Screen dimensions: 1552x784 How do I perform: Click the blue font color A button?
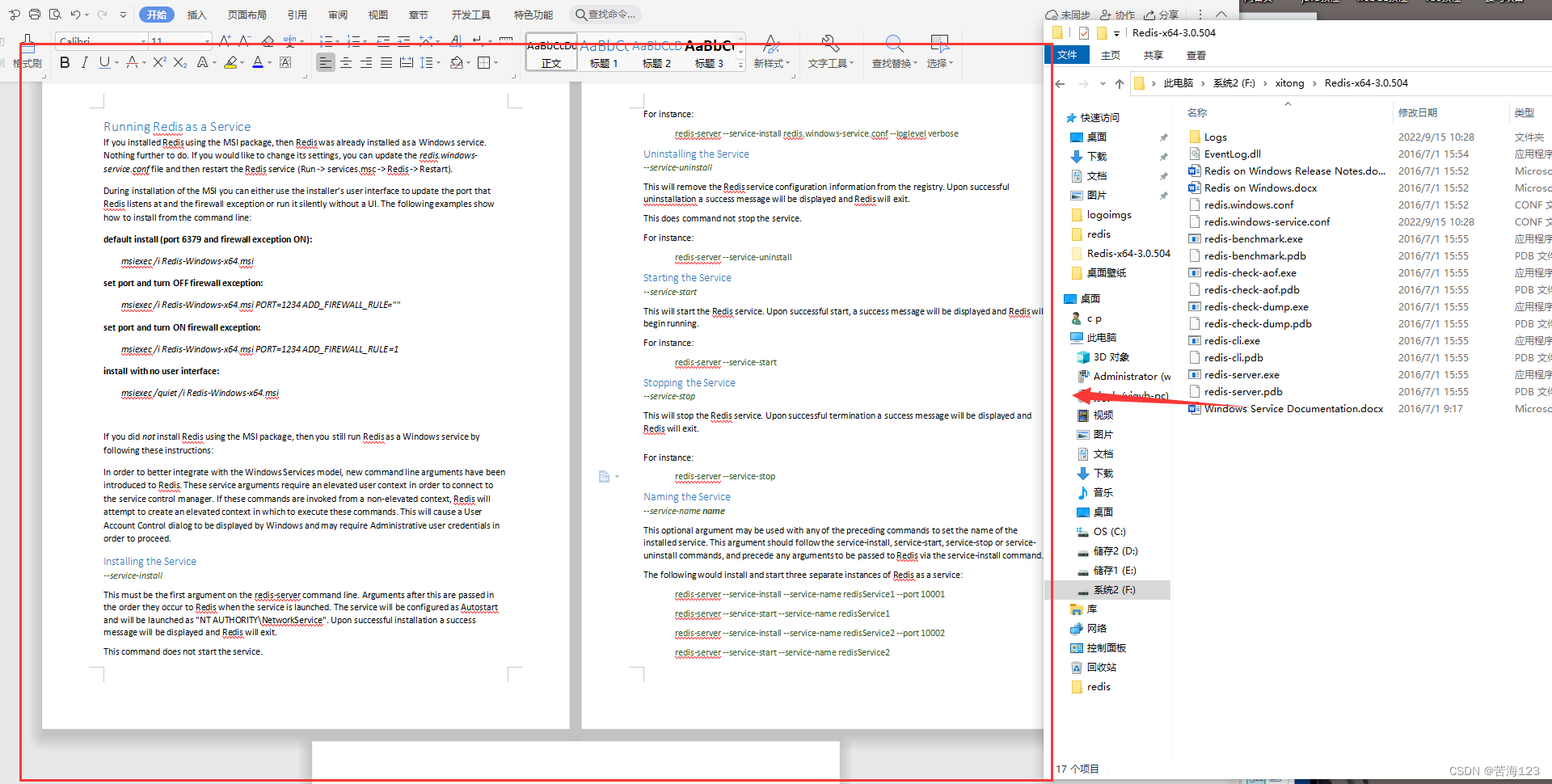(x=257, y=62)
